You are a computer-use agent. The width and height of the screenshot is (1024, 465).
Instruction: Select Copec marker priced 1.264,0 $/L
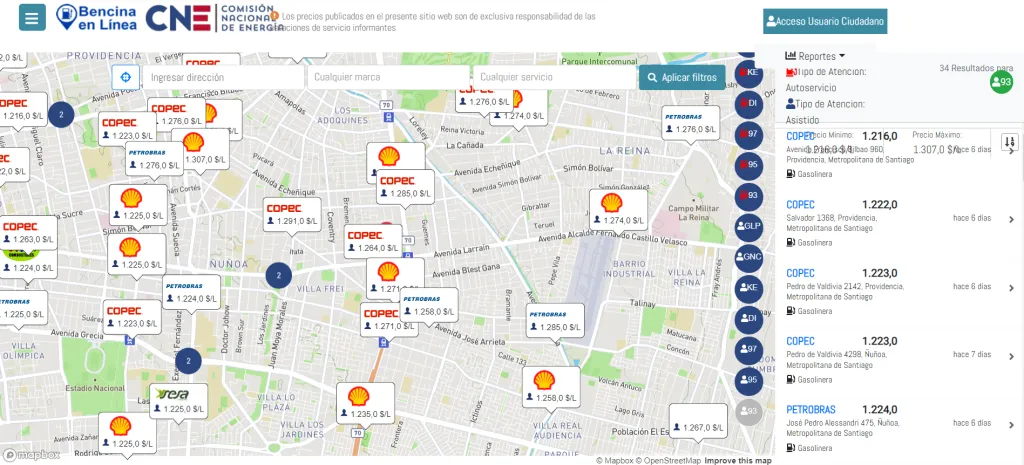coord(374,241)
